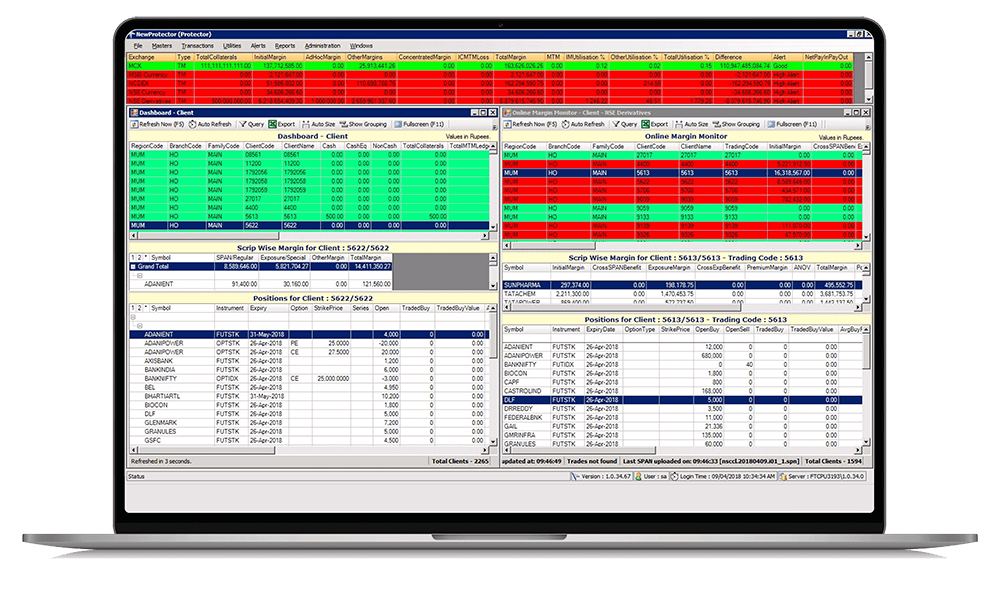Open the Reports menu

coord(284,46)
